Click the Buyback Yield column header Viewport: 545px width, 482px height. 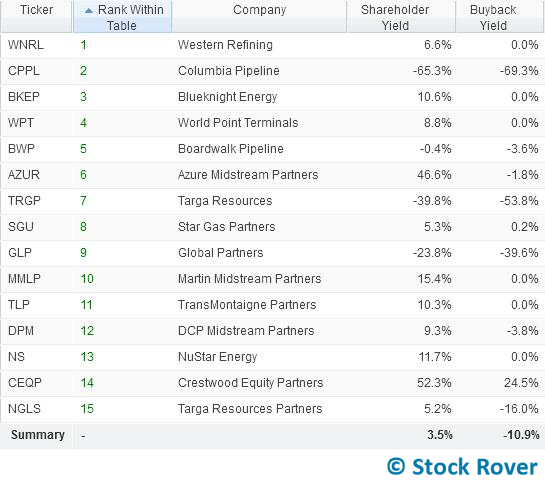[493, 17]
